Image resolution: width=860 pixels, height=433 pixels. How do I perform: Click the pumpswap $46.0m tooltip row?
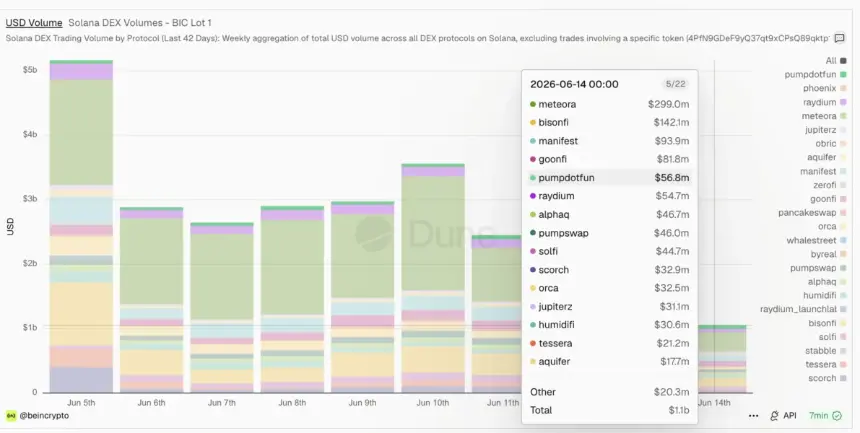[609, 233]
